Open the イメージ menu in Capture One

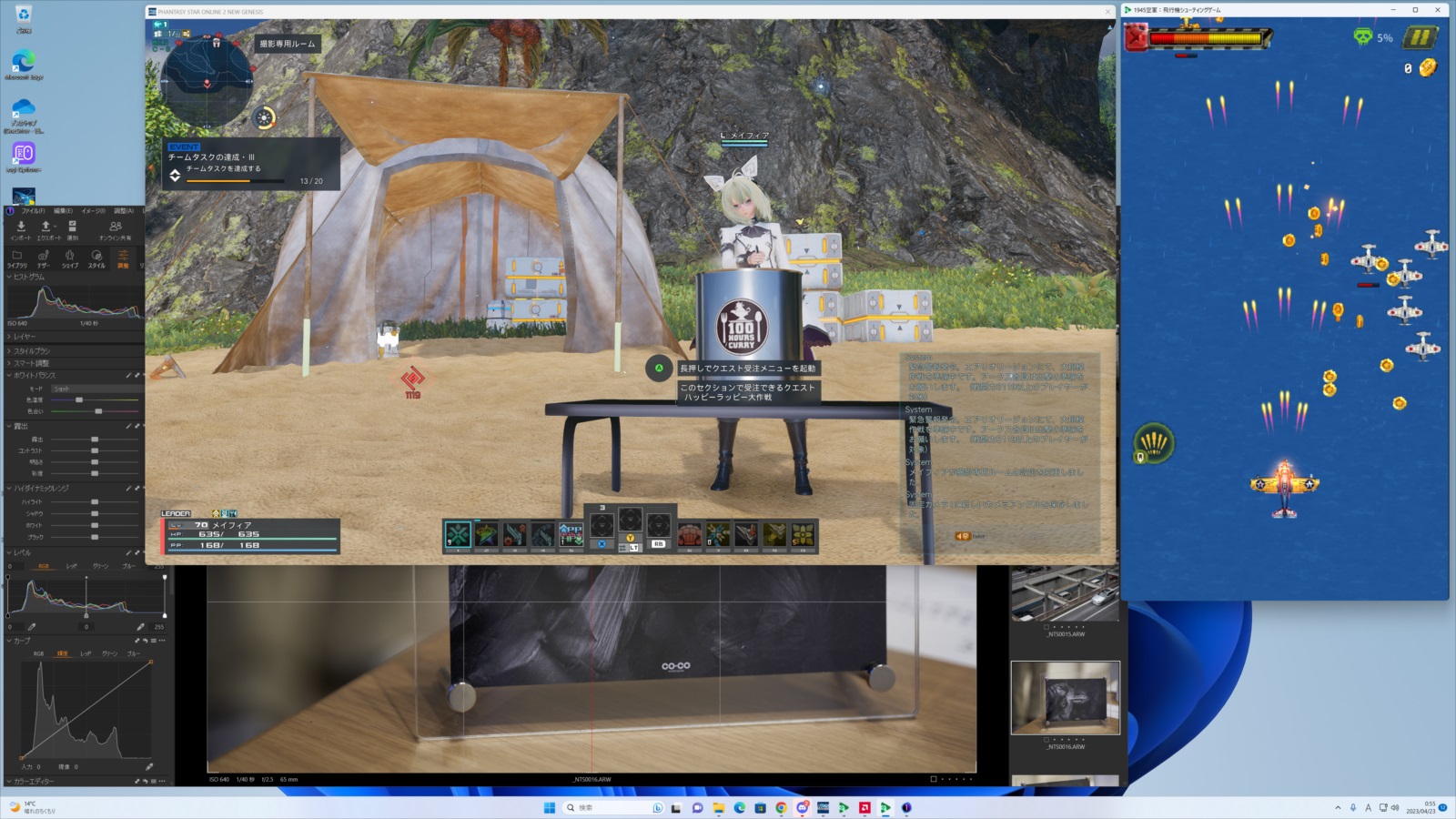pyautogui.click(x=94, y=210)
